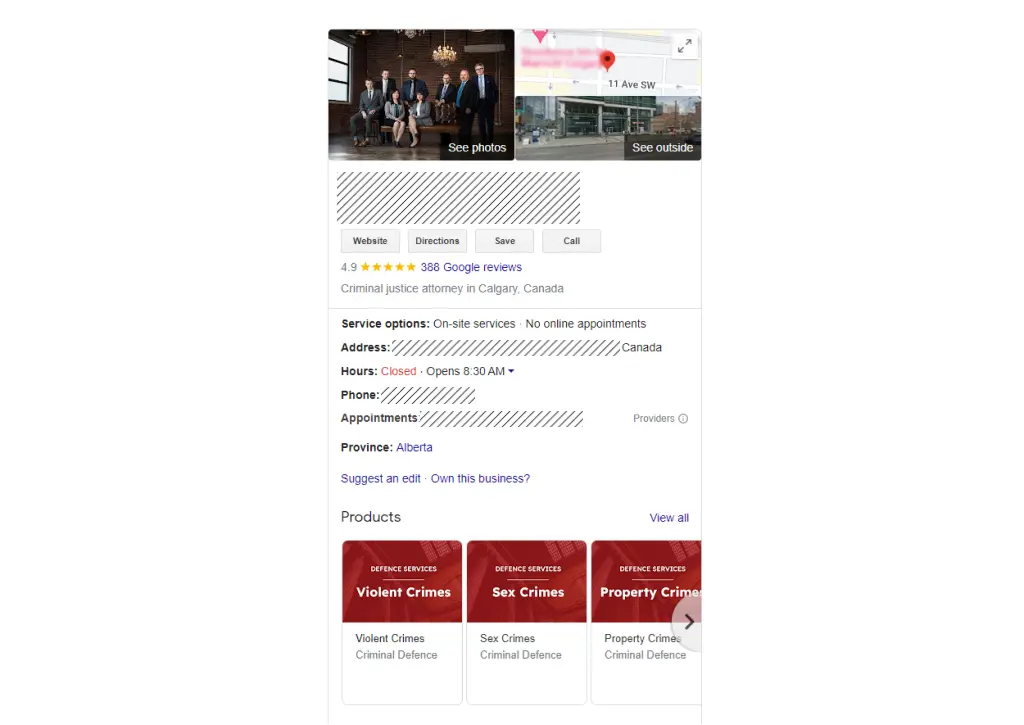Click the Call button
Image resolution: width=1024 pixels, height=725 pixels.
click(571, 241)
